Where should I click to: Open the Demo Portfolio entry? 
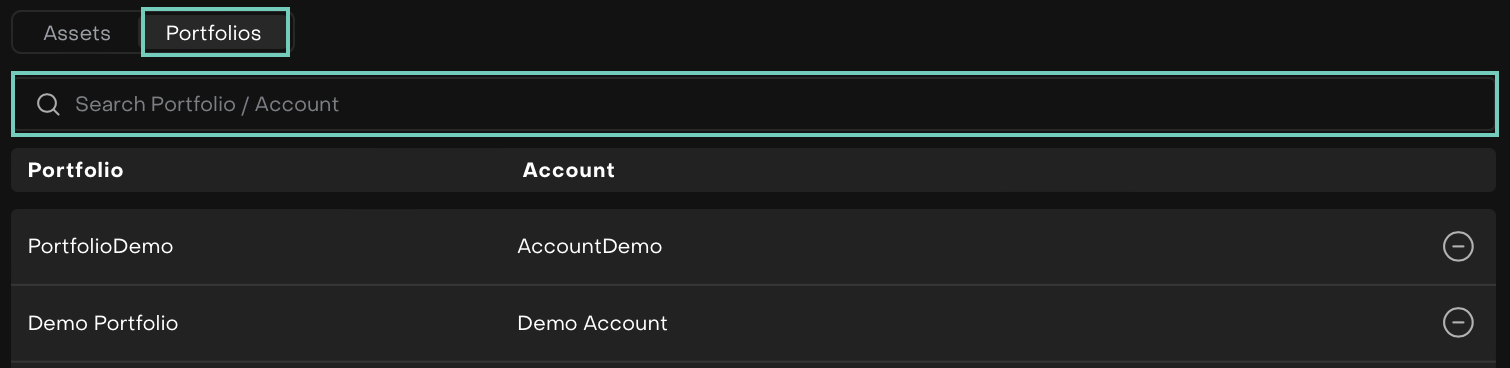(103, 323)
